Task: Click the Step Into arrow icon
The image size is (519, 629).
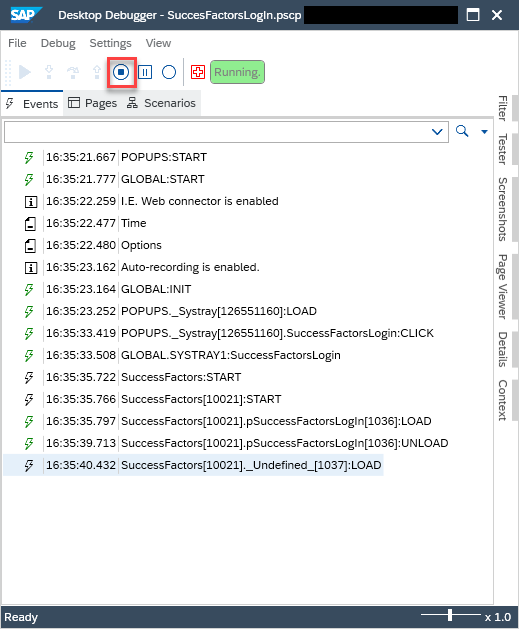Action: coord(49,72)
